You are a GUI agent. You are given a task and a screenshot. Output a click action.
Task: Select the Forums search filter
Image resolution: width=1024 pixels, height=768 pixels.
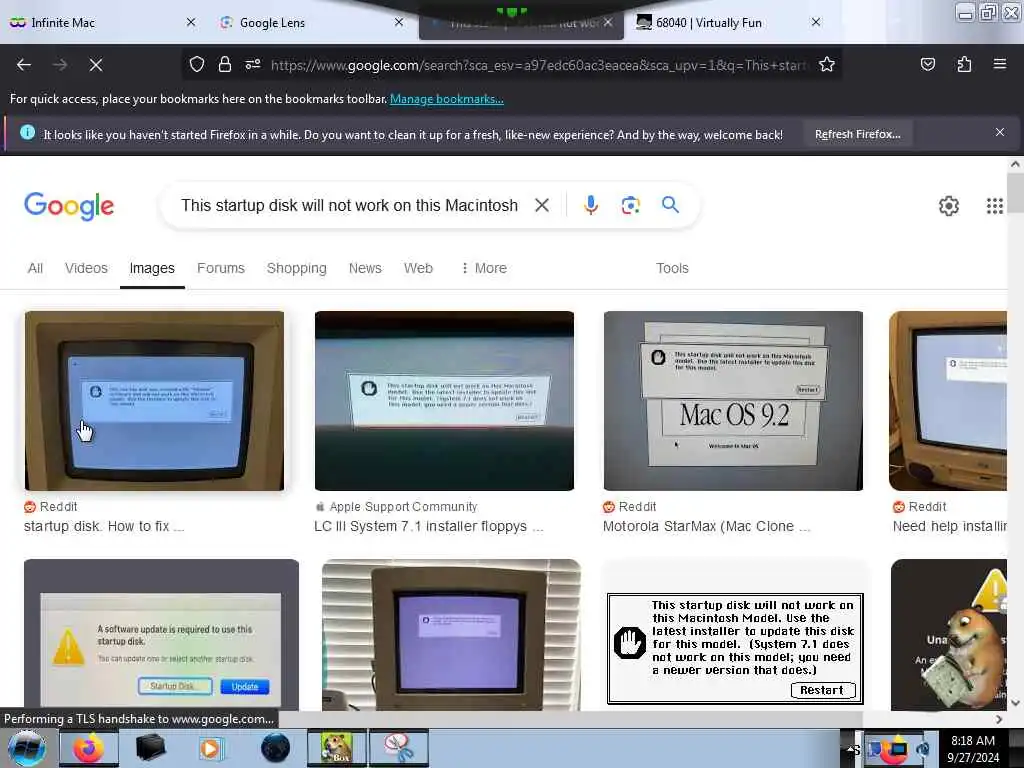tap(221, 268)
